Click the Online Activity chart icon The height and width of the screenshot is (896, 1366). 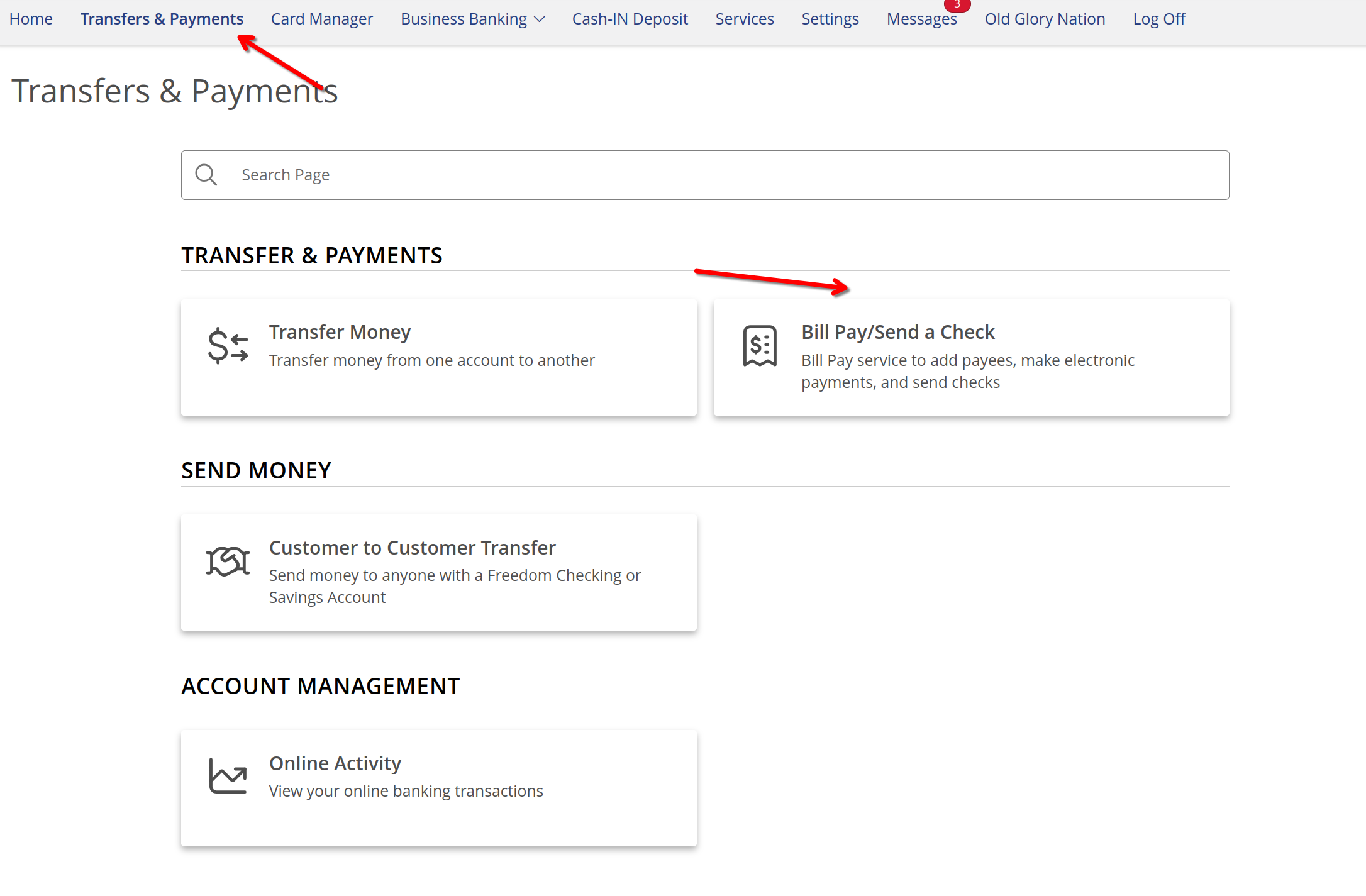[228, 776]
